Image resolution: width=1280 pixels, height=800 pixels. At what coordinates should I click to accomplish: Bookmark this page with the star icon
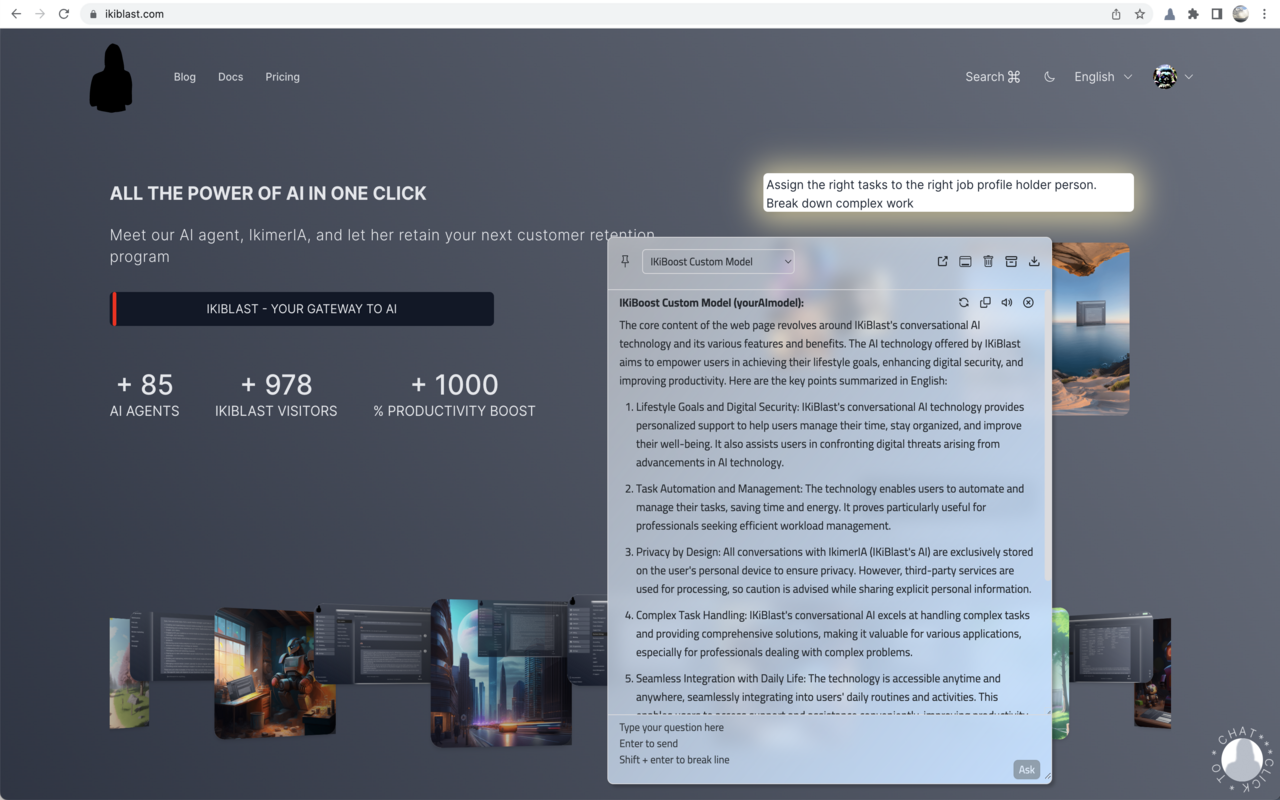coord(1140,14)
